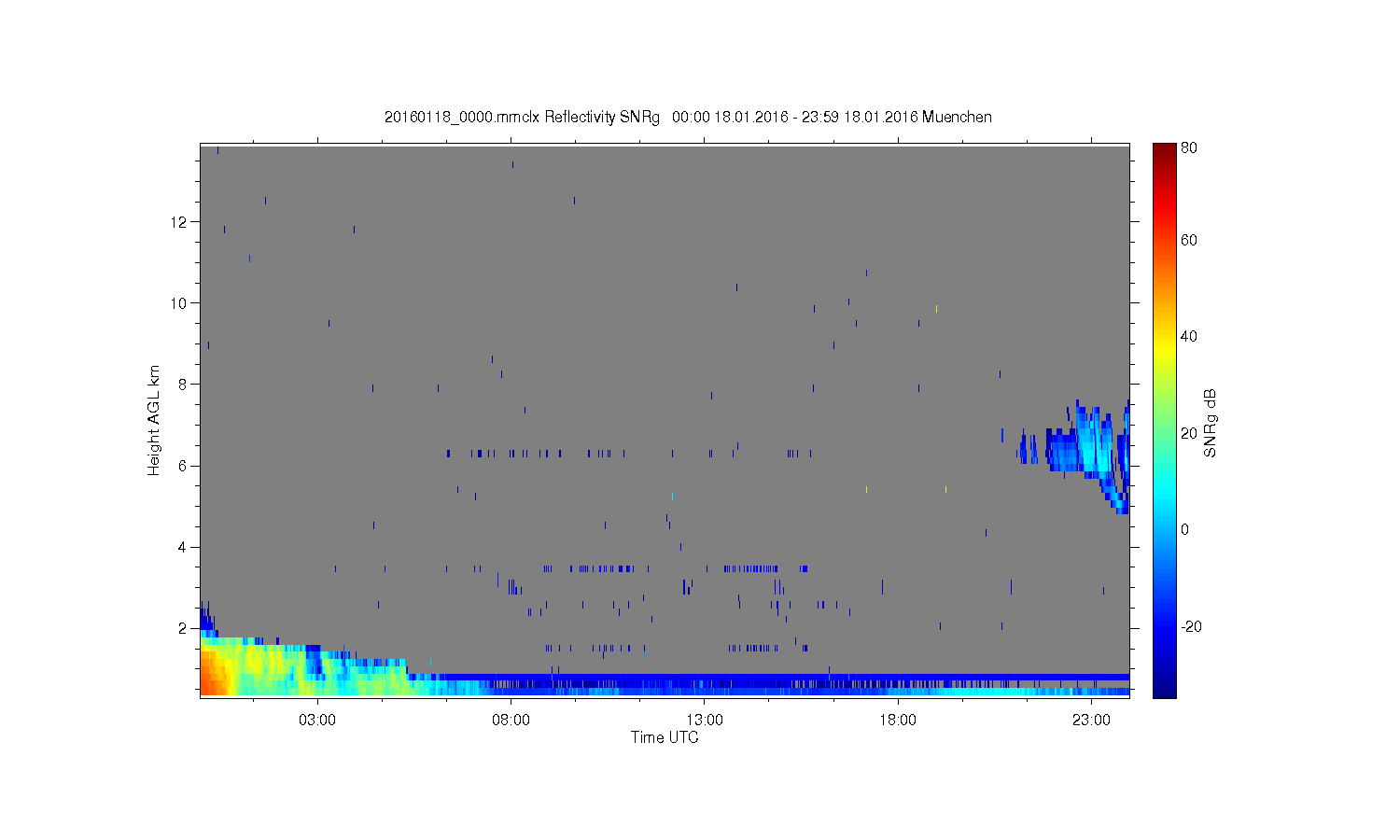Click the 23:00 time tick label
This screenshot has width=1400, height=840.
pos(1091,721)
